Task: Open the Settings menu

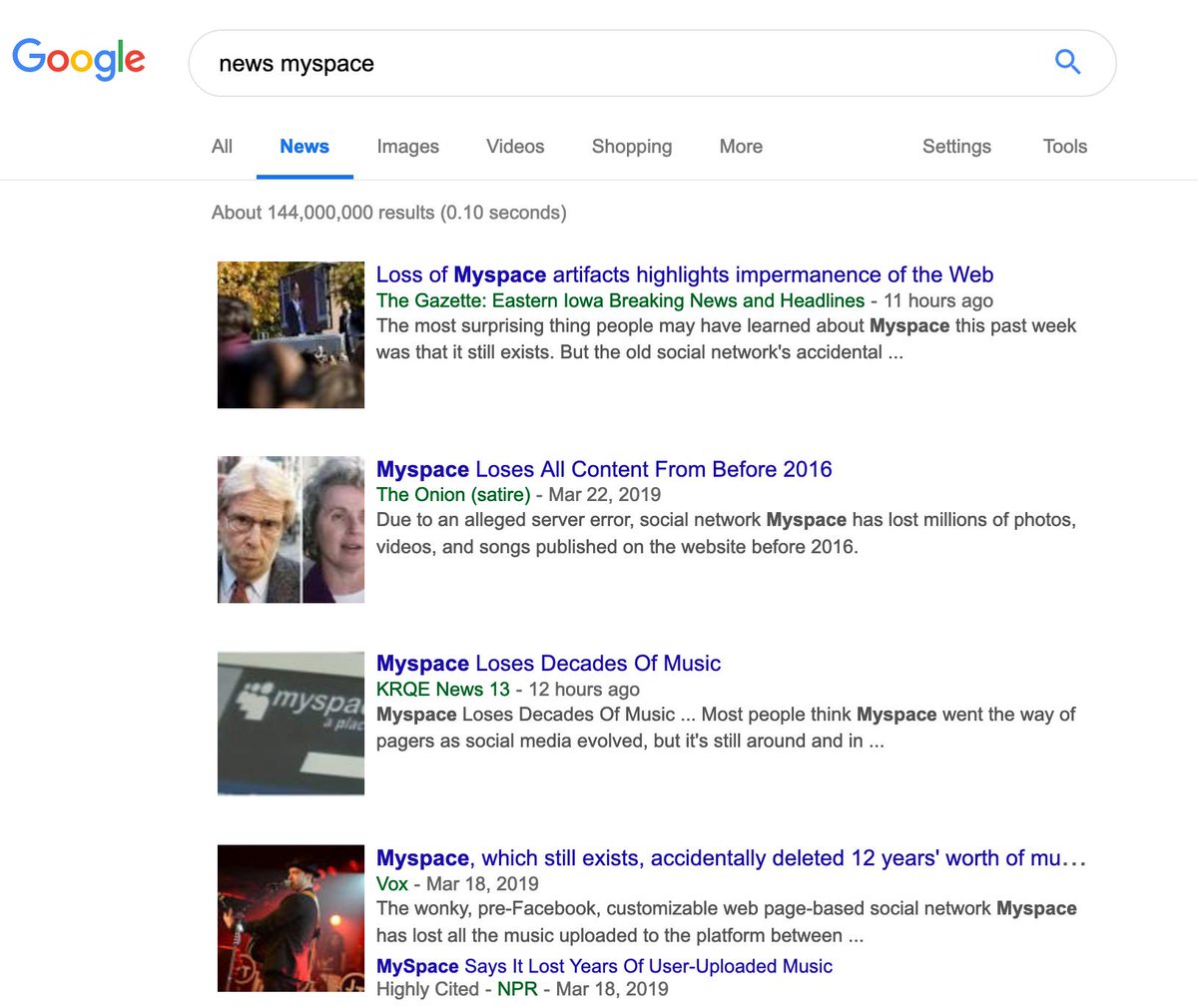Action: tap(956, 147)
